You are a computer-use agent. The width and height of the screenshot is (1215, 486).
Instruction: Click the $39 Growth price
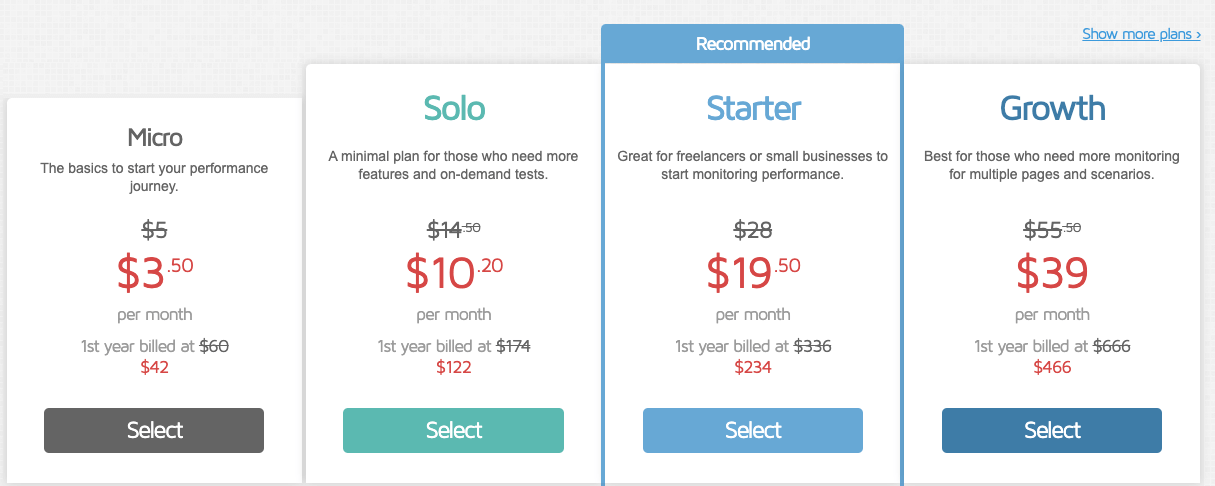coord(1052,272)
